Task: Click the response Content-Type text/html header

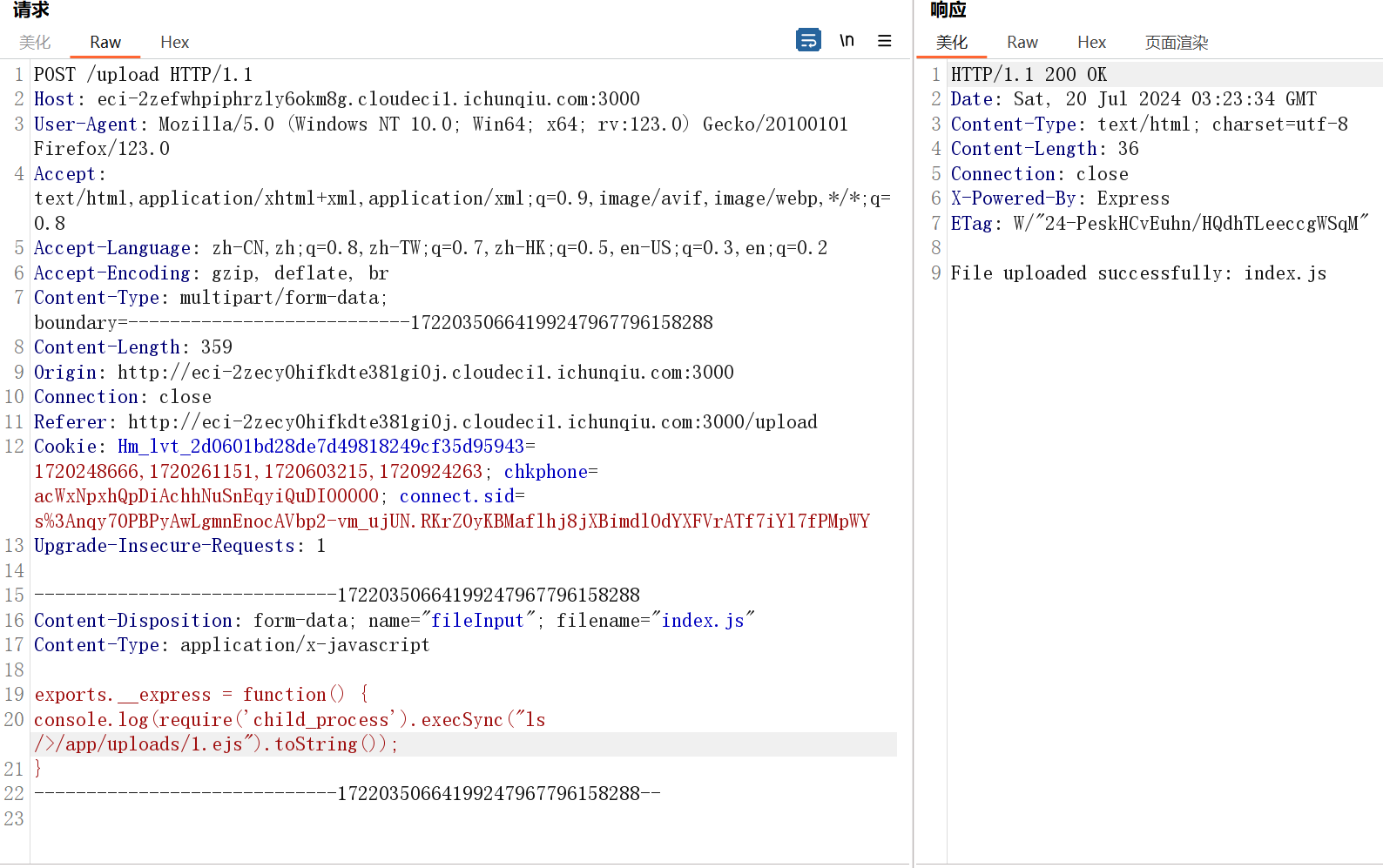Action: [1149, 124]
